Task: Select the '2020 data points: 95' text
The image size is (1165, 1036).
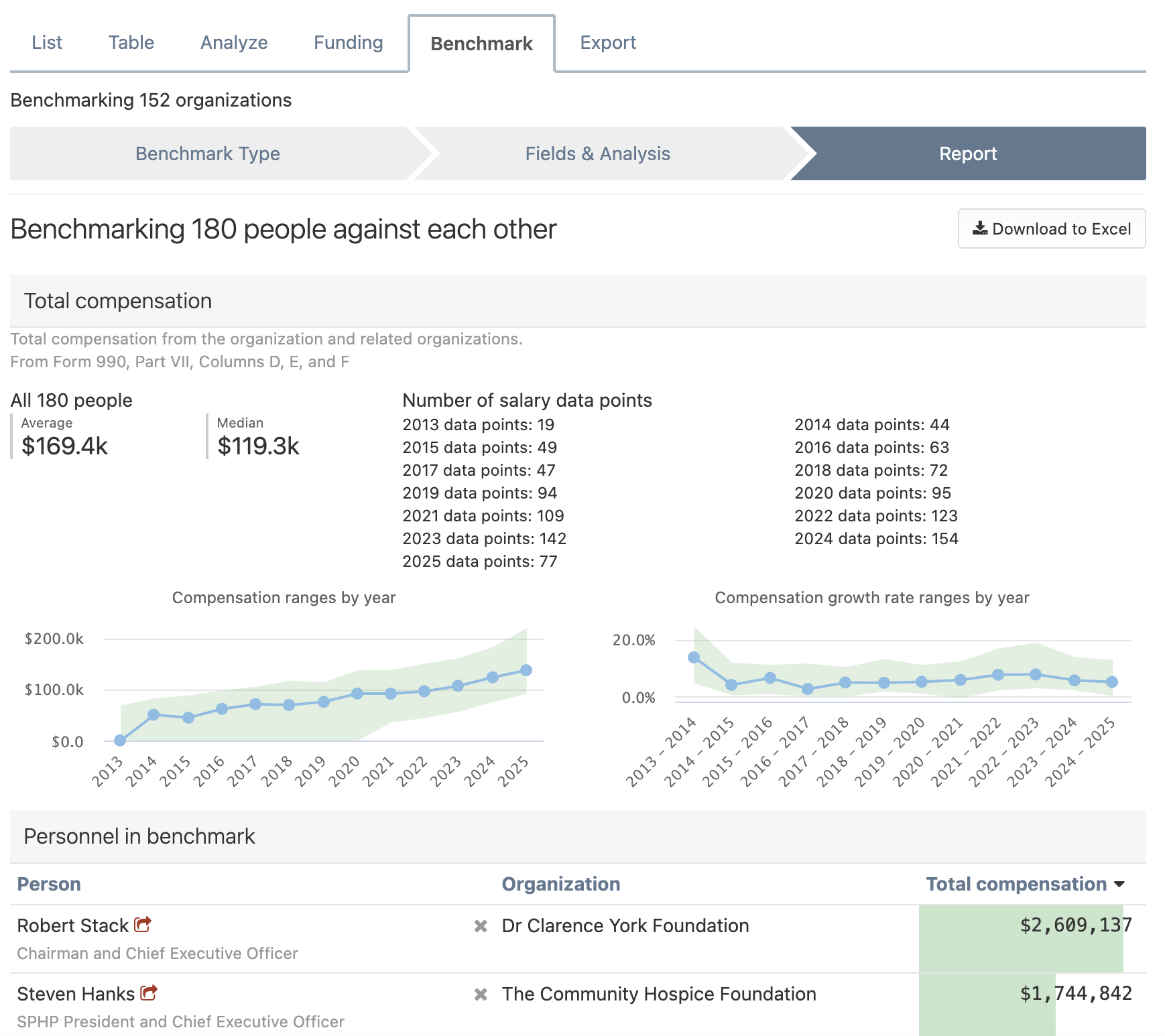Action: pyautogui.click(x=873, y=493)
